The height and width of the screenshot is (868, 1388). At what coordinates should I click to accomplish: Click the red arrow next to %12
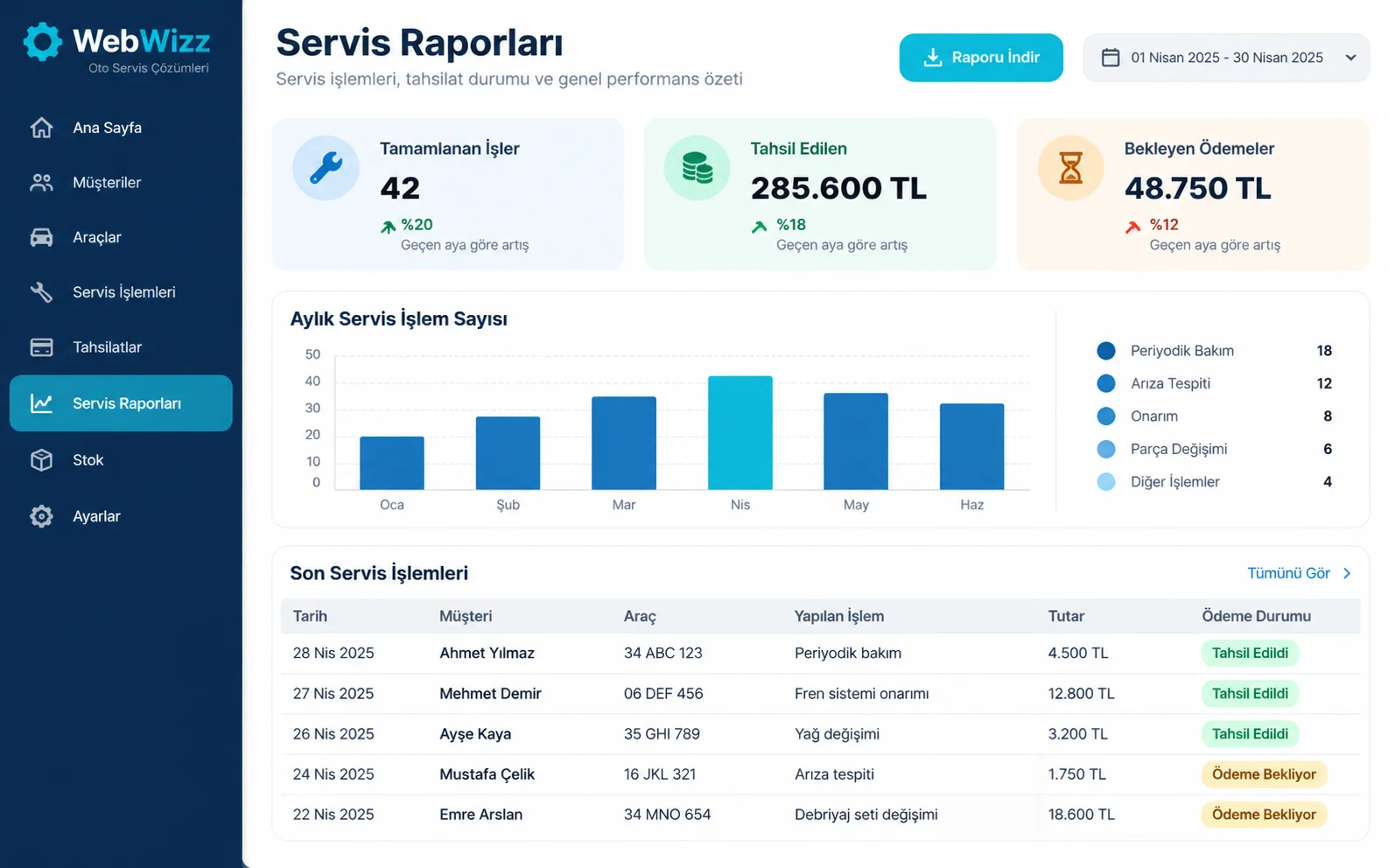(x=1132, y=227)
